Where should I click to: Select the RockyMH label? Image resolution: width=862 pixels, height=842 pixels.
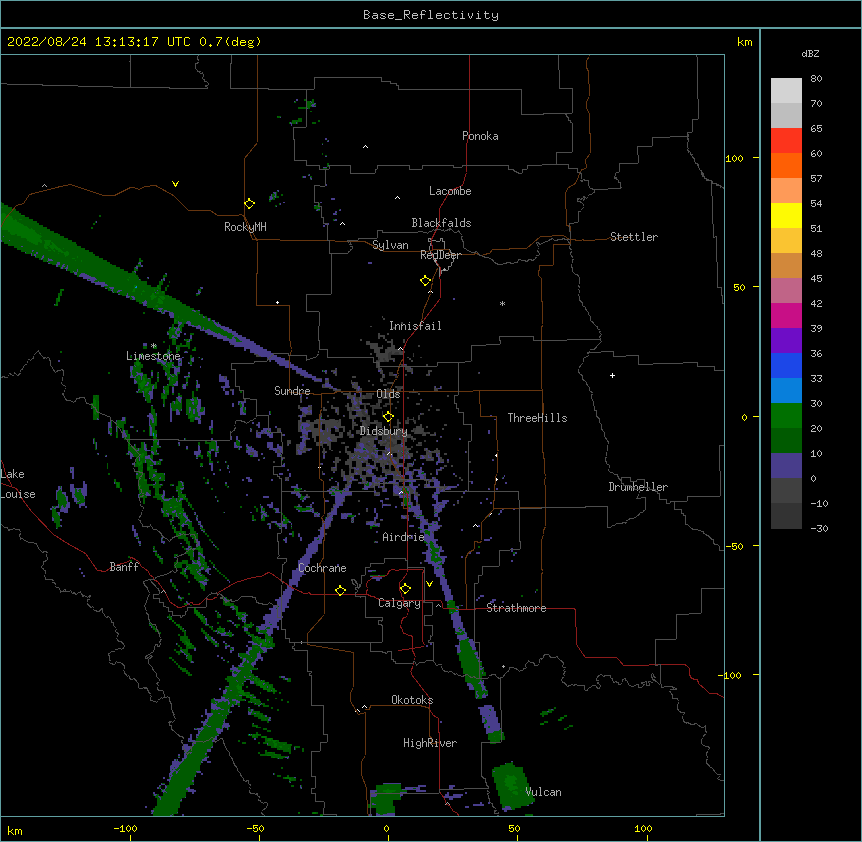(245, 227)
